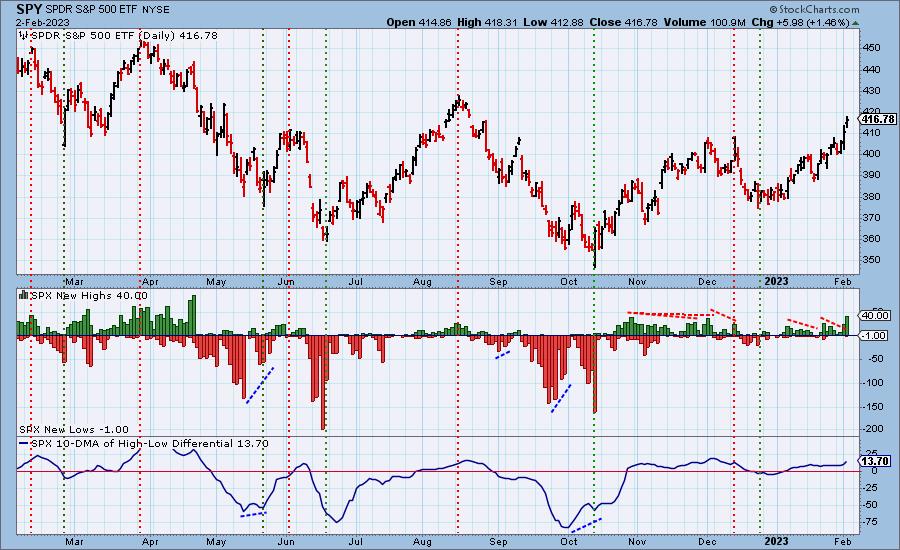
Task: Click the -100 axis label of the highs-lows panel
Action: (872, 383)
